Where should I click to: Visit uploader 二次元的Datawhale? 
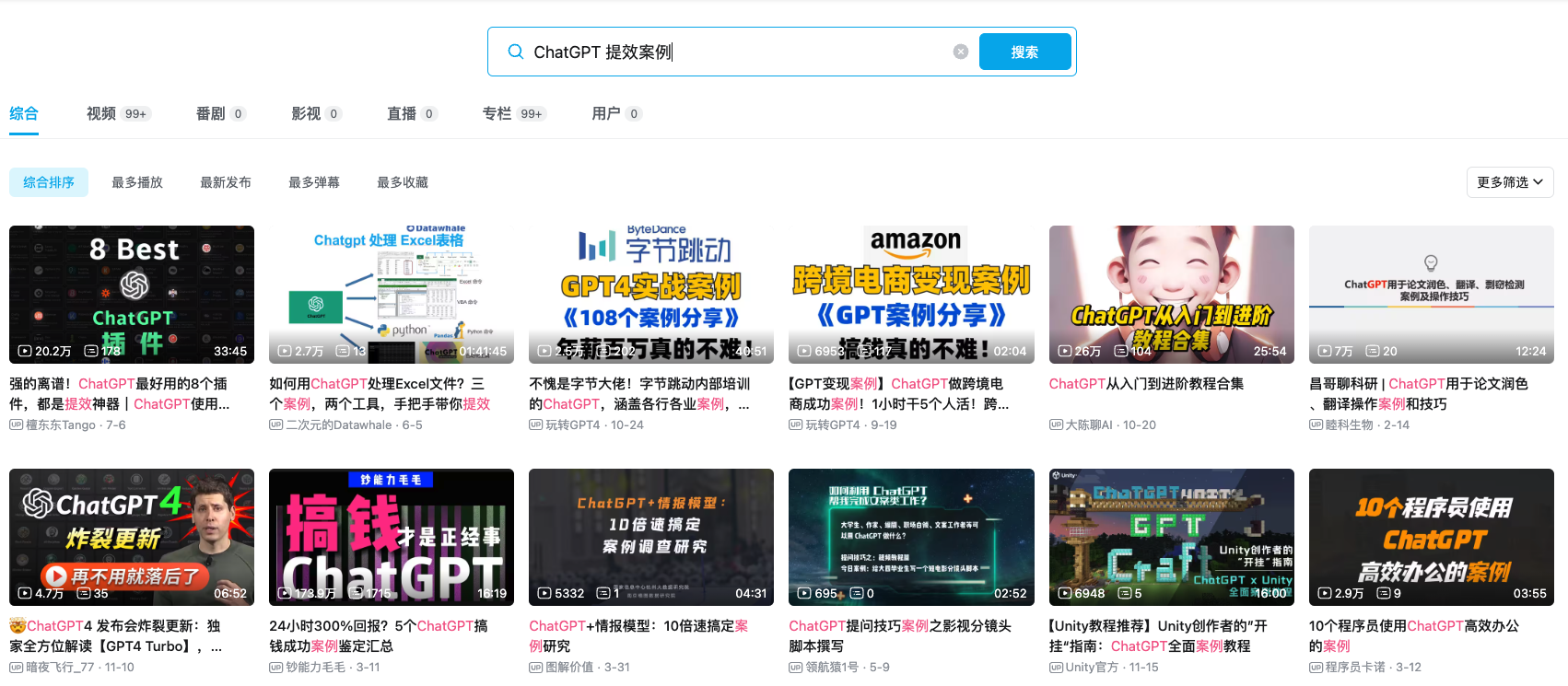click(339, 425)
